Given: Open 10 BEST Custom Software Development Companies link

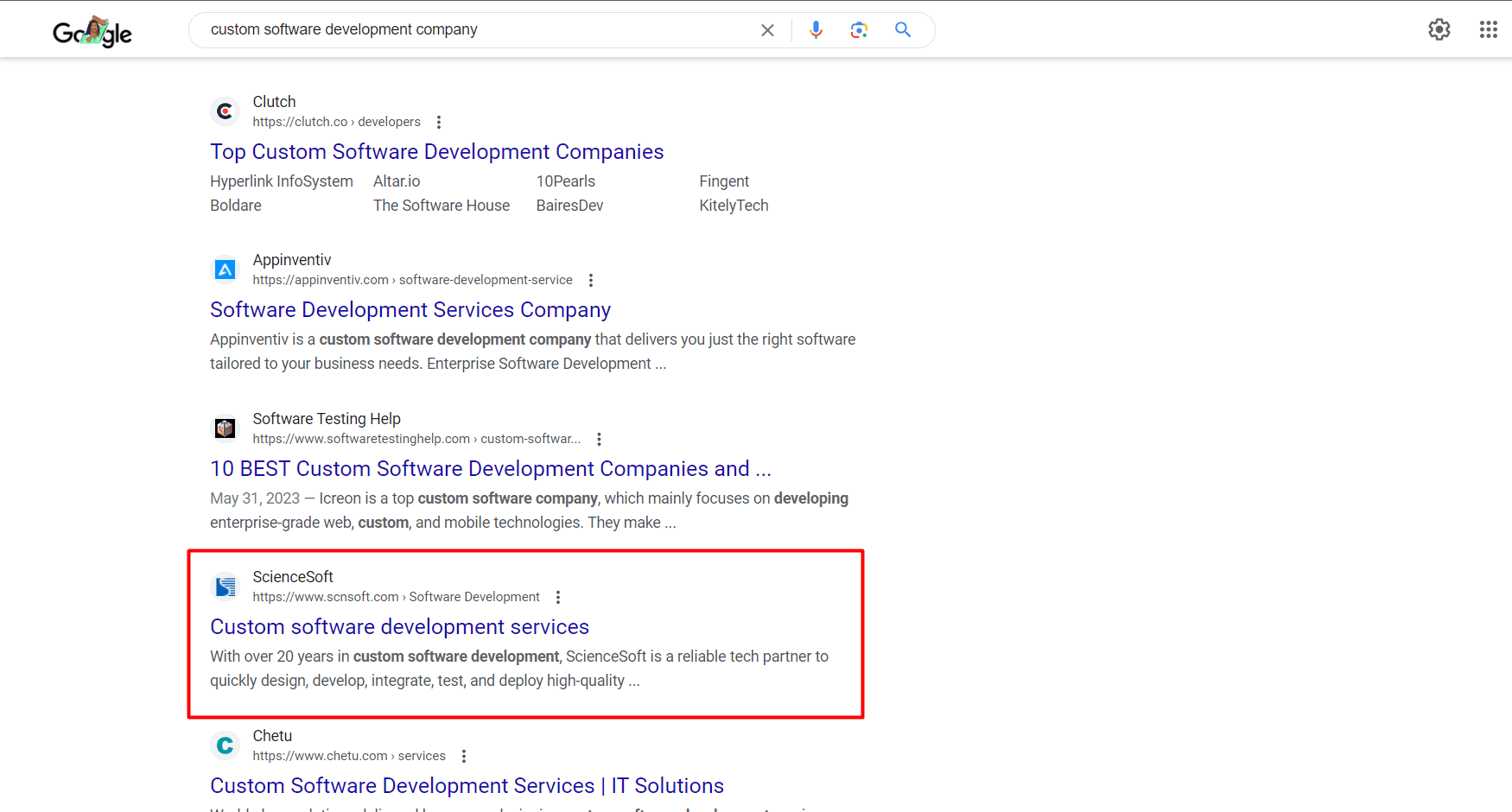Looking at the screenshot, I should (491, 469).
